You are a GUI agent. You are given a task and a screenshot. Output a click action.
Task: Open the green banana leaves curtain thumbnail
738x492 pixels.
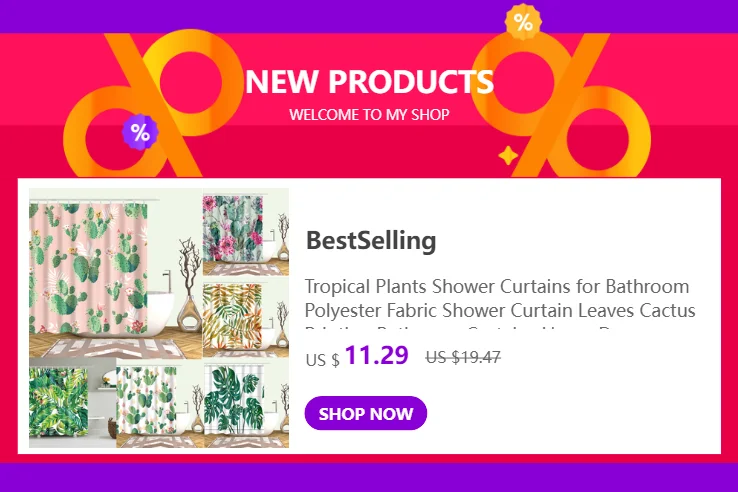72,403
